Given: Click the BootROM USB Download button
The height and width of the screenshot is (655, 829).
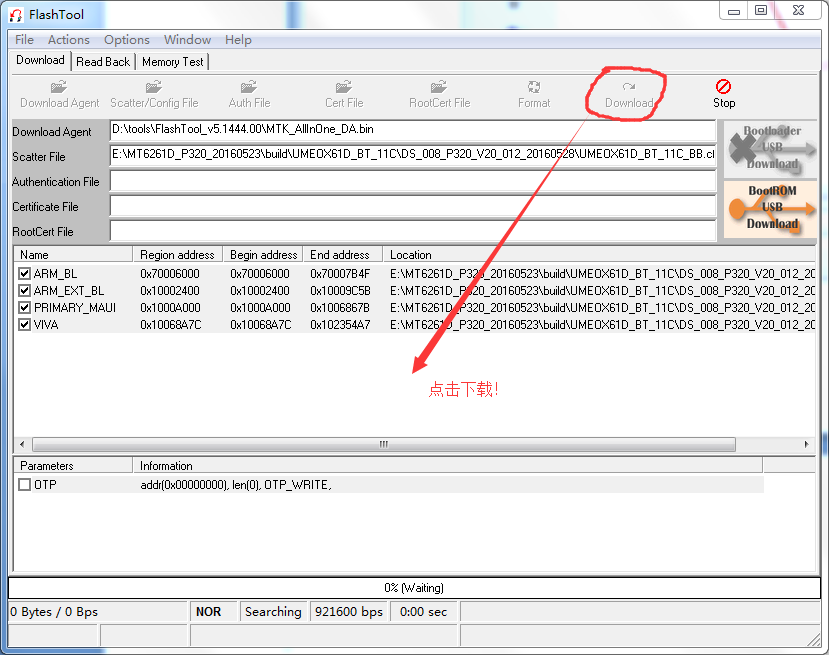Looking at the screenshot, I should pyautogui.click(x=769, y=209).
